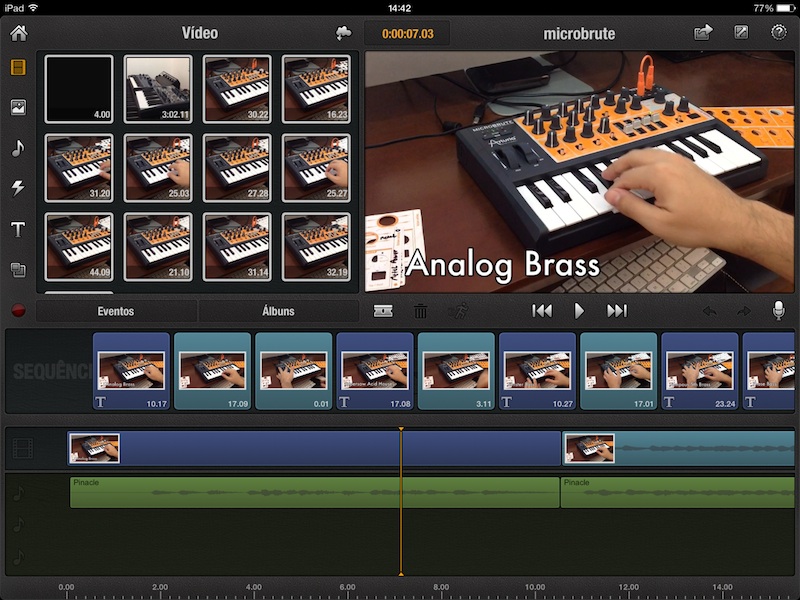Open the photos library icon
800x600 pixels.
18,107
